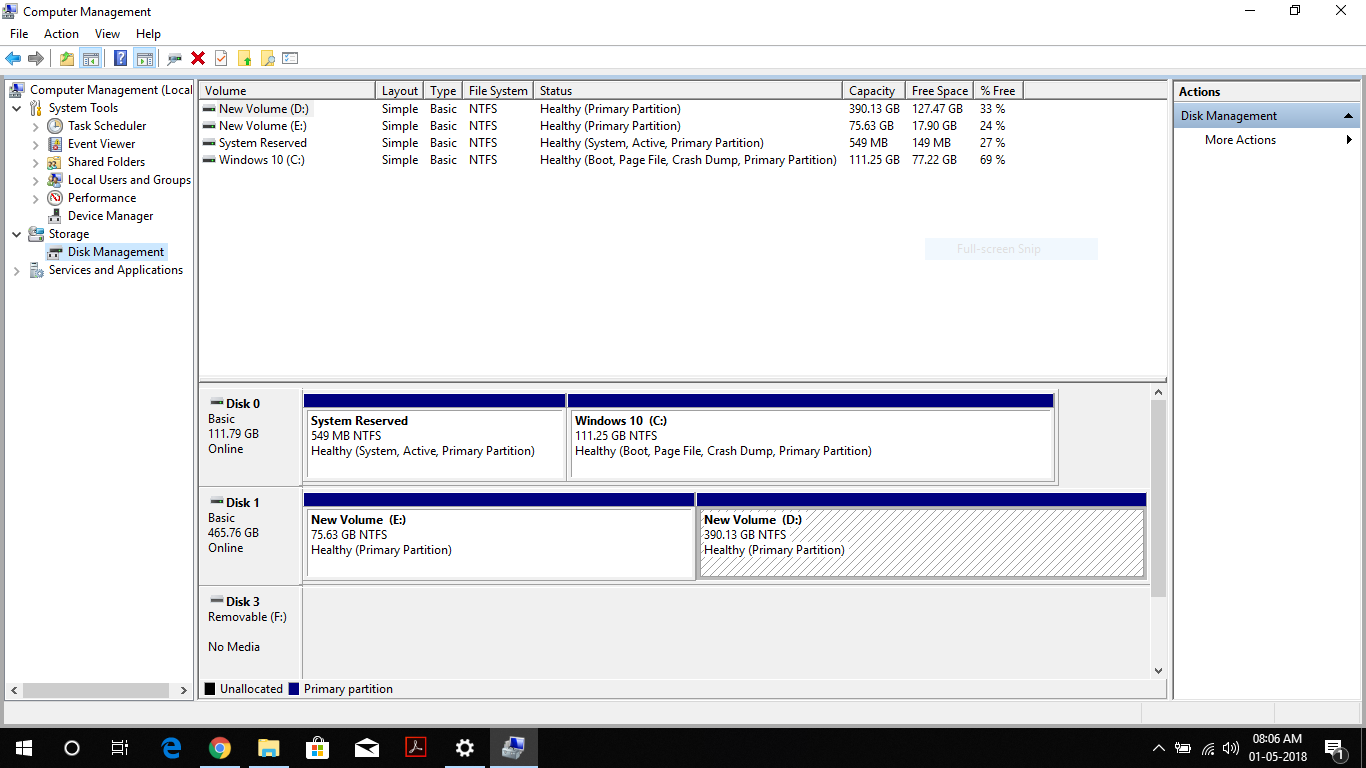Expand Local Users and Groups node

coord(36,180)
